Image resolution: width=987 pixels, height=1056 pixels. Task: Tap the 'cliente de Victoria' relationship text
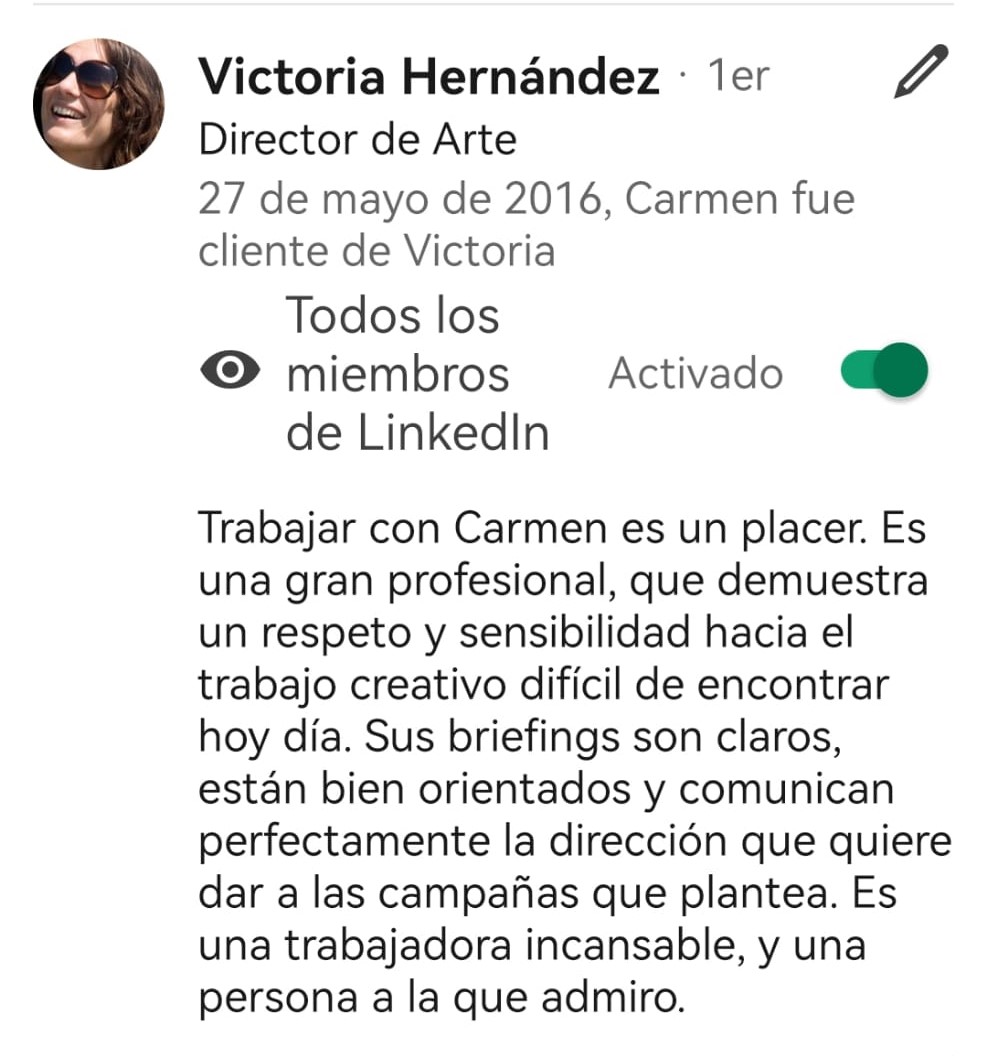click(x=377, y=252)
